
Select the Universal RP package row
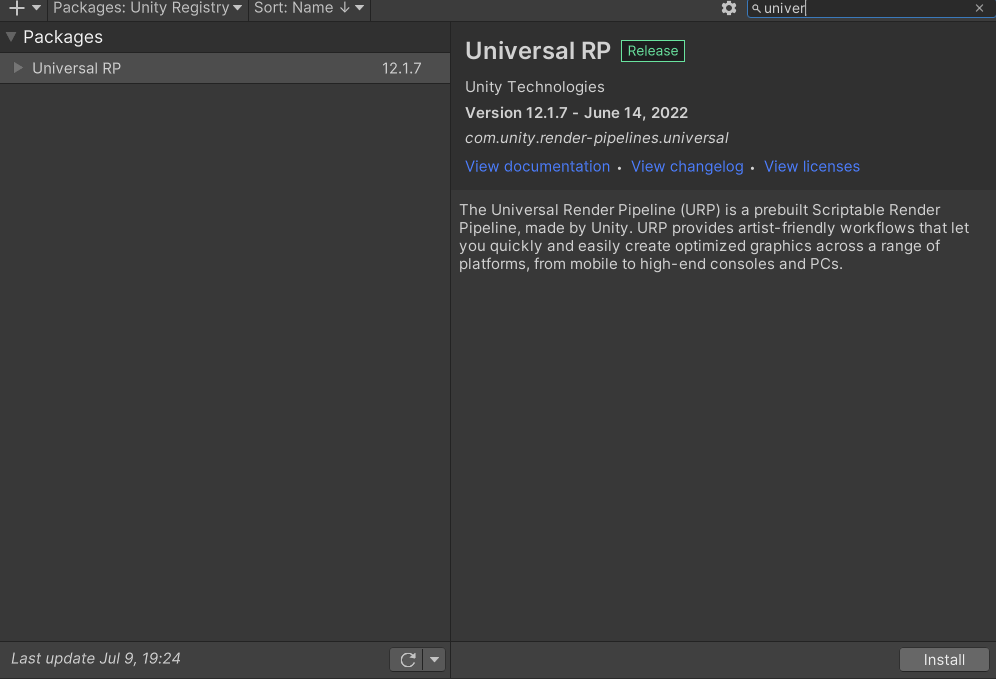coord(200,68)
